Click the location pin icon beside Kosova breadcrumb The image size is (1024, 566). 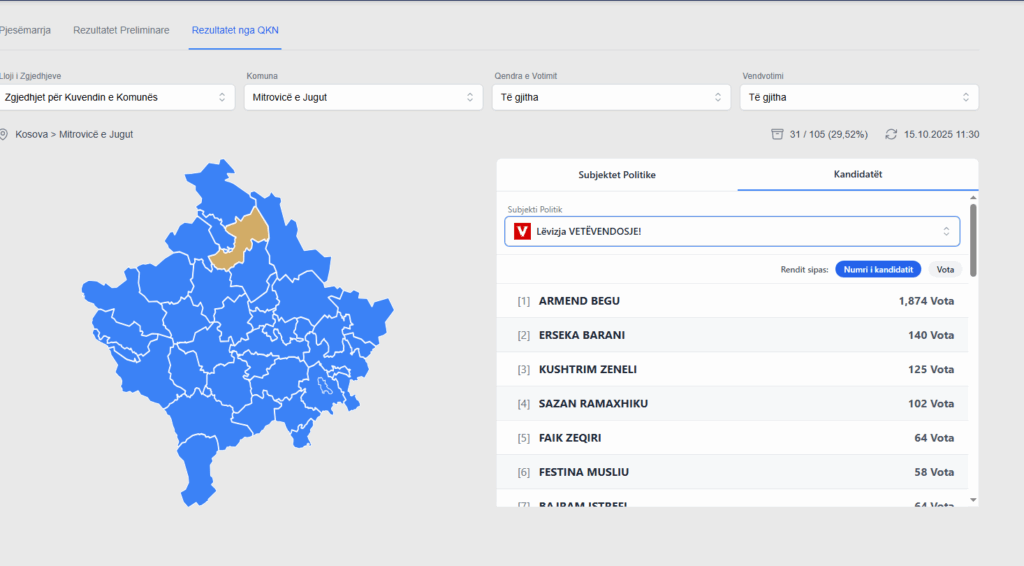4,134
